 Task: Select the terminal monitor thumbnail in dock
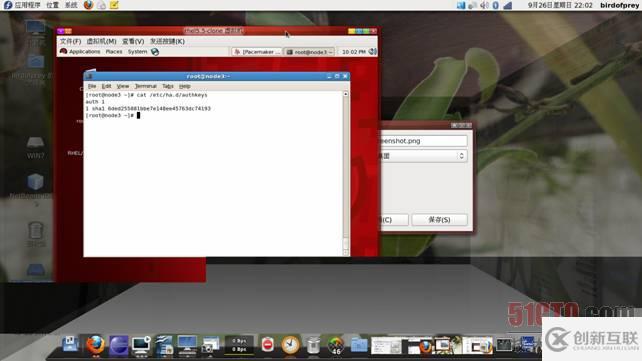click(504, 345)
